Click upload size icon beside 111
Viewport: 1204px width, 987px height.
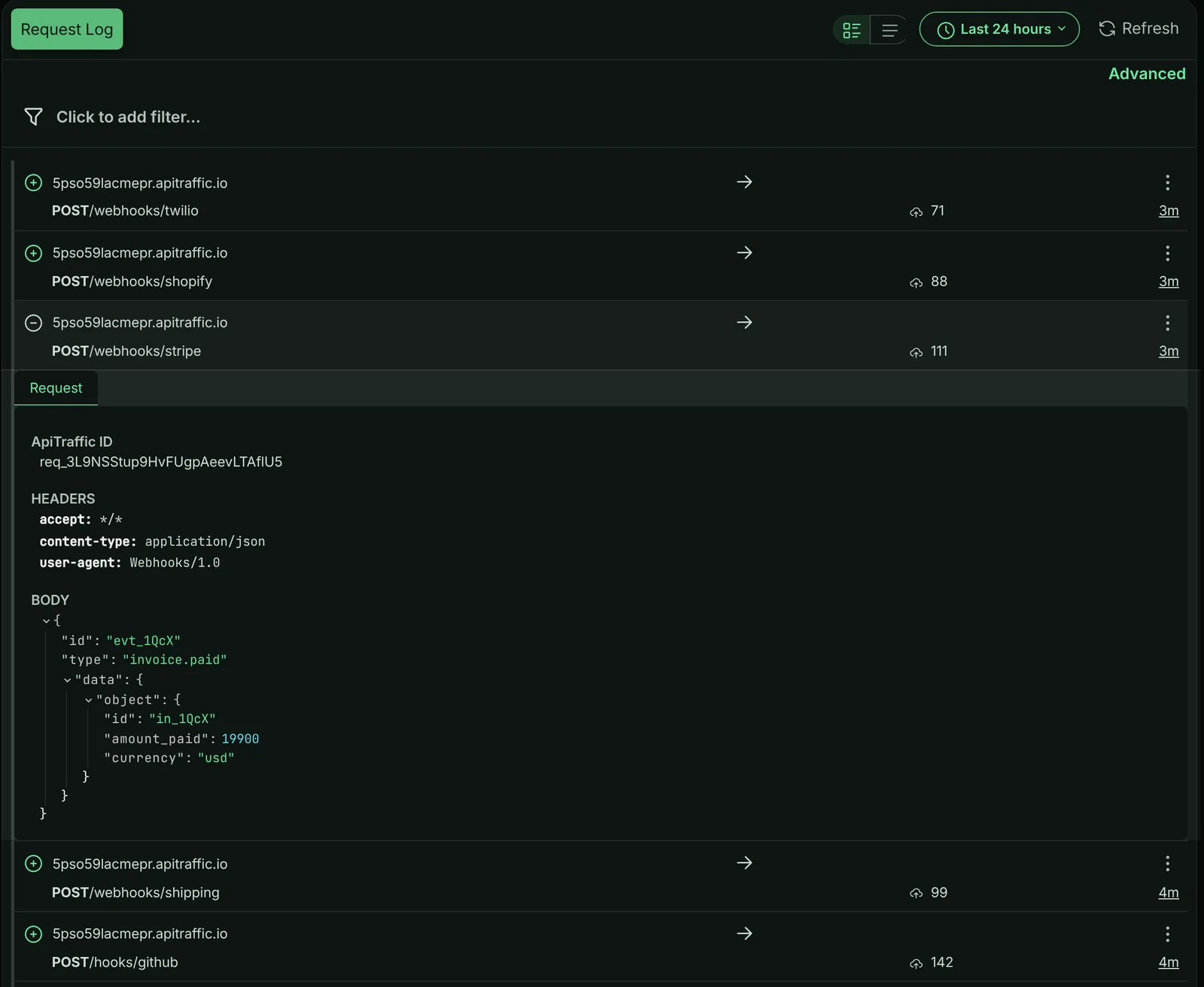point(916,352)
